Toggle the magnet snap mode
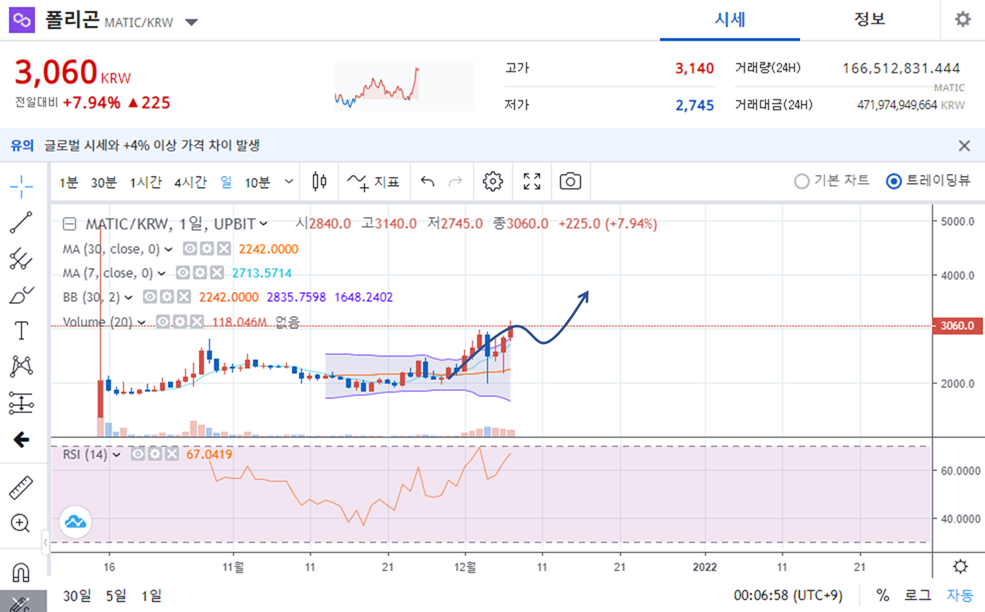985x612 pixels. coord(21,572)
